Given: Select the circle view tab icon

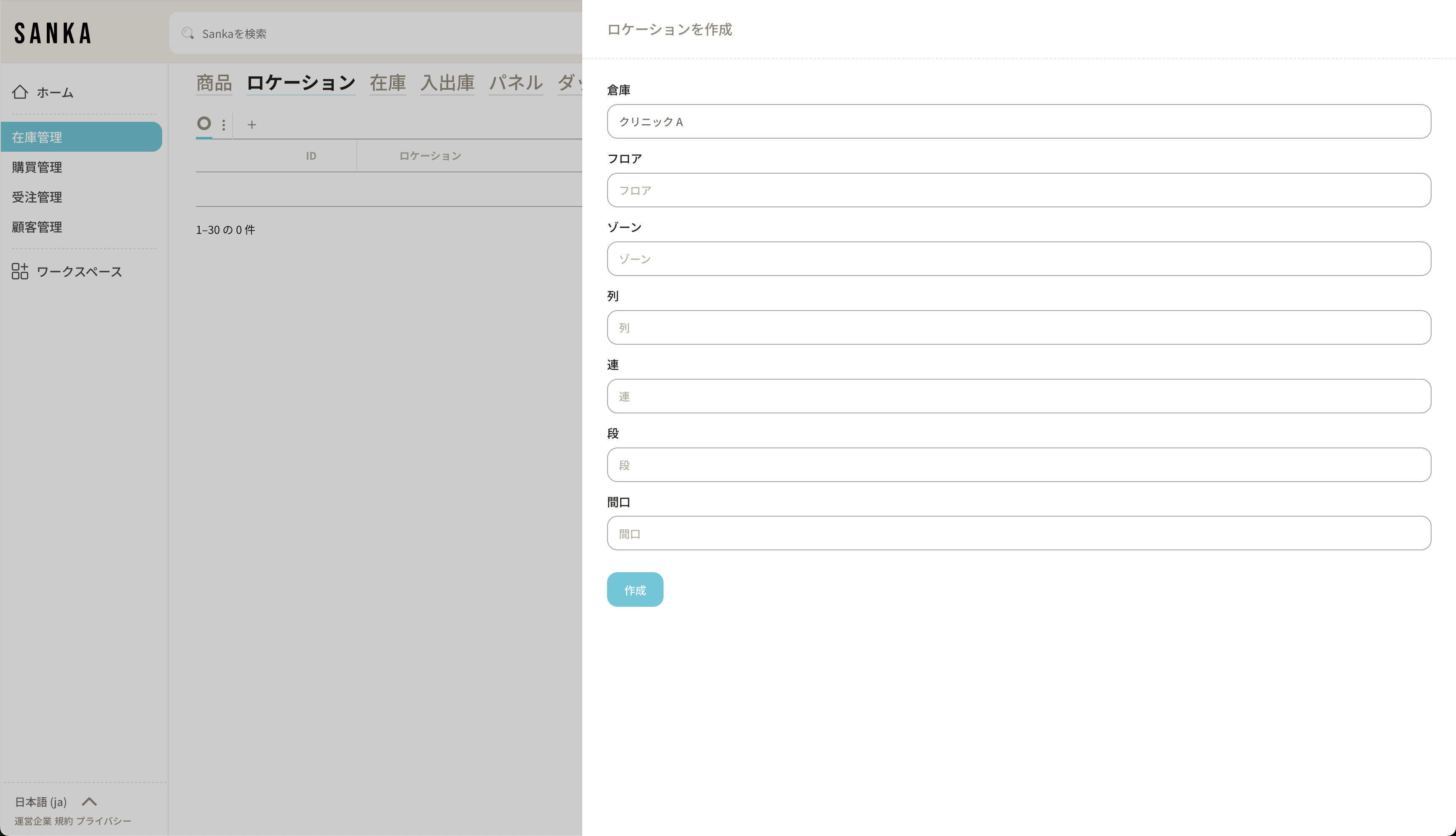Looking at the screenshot, I should click(x=204, y=123).
